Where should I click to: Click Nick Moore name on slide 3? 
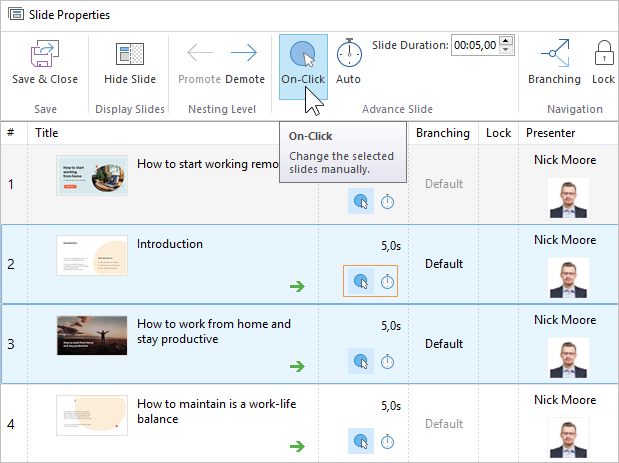[565, 320]
